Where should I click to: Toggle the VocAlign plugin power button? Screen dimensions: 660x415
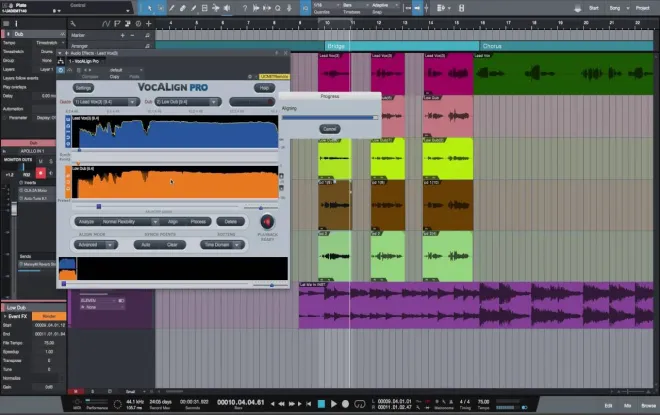pos(61,70)
